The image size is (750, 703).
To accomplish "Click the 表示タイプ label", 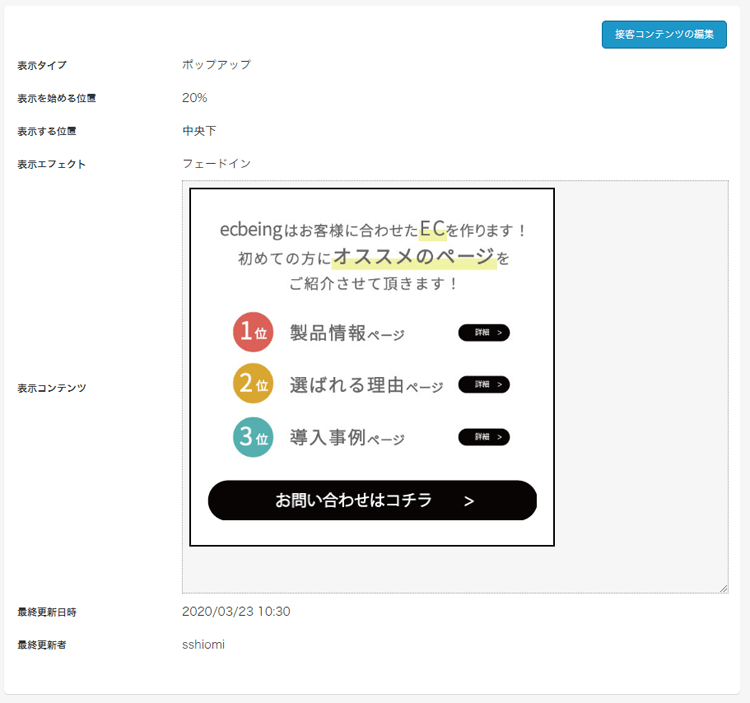I will click(42, 66).
